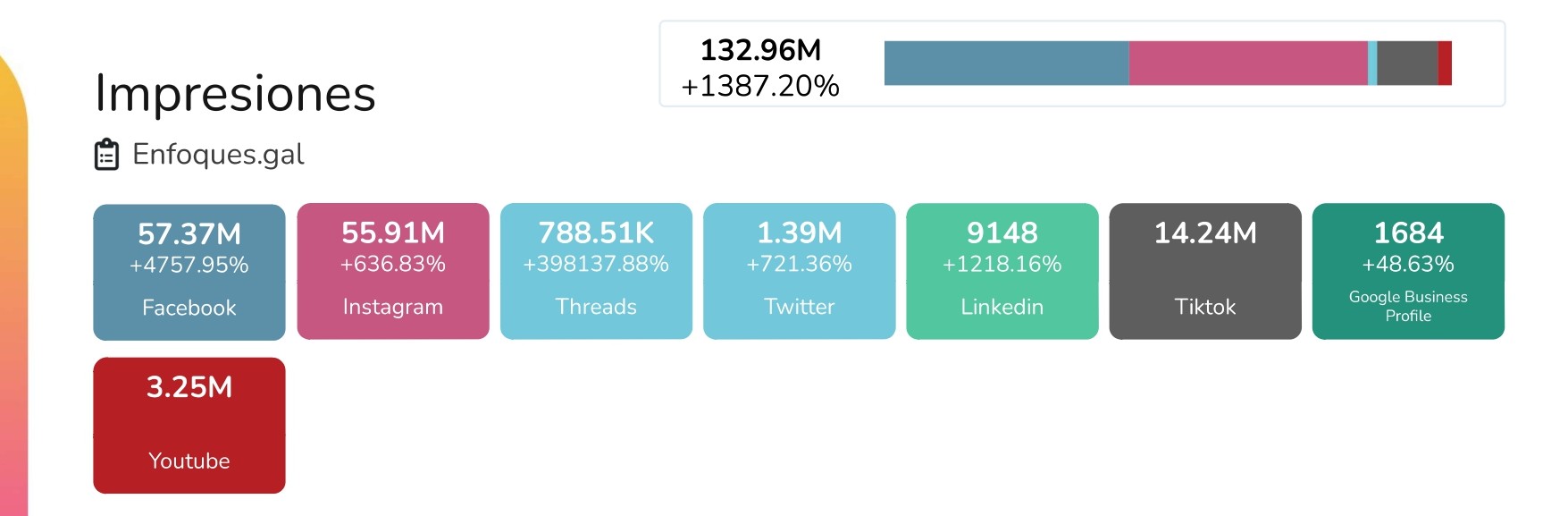This screenshot has height=516, width=1568.
Task: Click the thin light-blue segment in the summary bar
Action: point(1372,63)
